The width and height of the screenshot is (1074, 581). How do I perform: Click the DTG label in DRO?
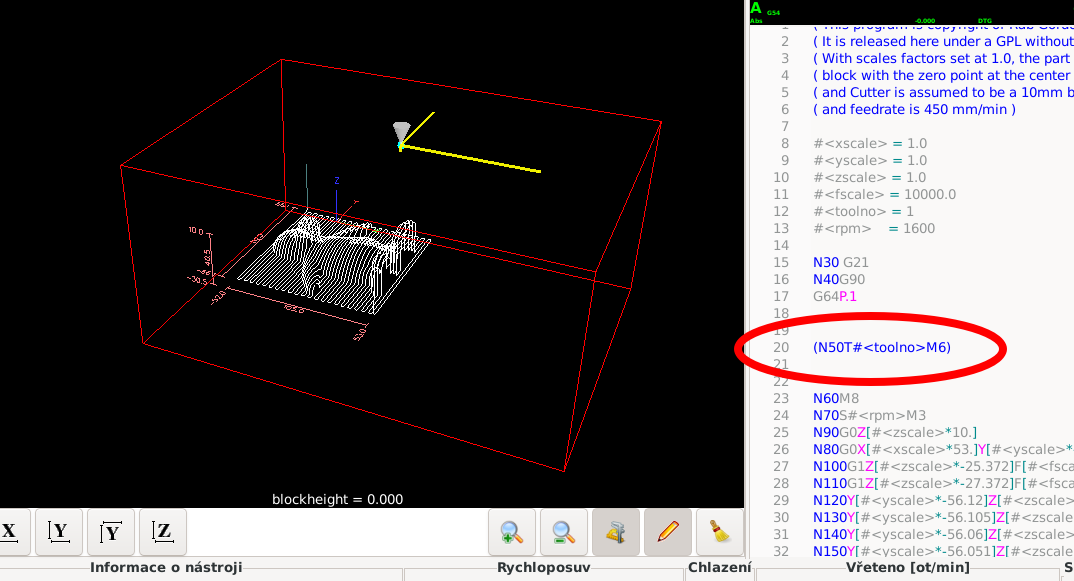984,21
